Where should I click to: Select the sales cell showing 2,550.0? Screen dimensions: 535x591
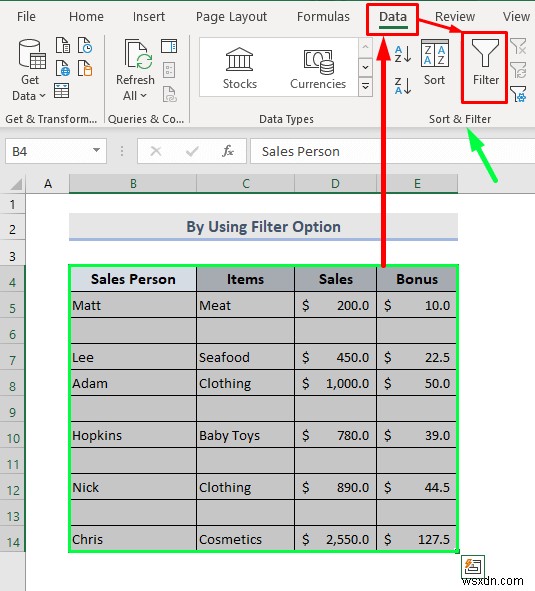(336, 539)
